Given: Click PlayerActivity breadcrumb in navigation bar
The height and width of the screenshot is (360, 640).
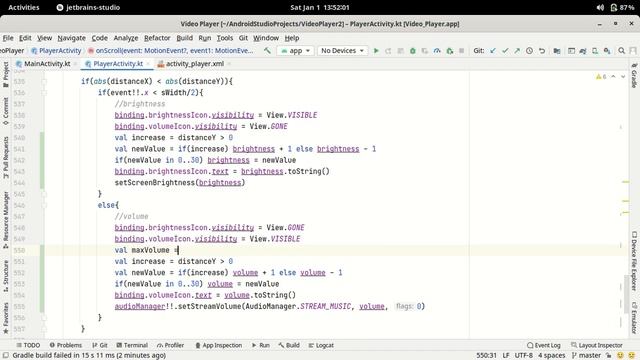Looking at the screenshot, I should [x=56, y=51].
